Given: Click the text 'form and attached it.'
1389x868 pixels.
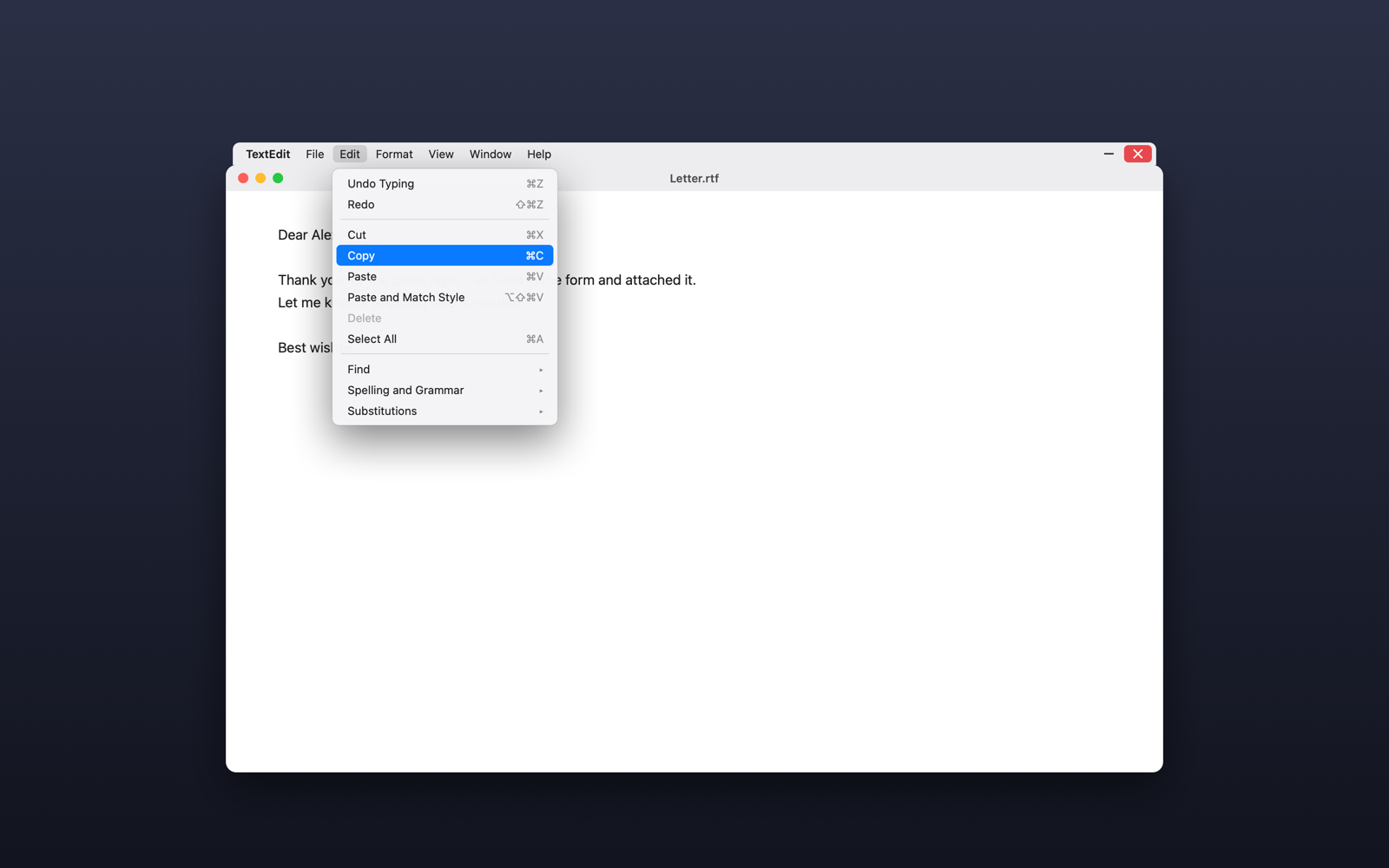Looking at the screenshot, I should [630, 279].
